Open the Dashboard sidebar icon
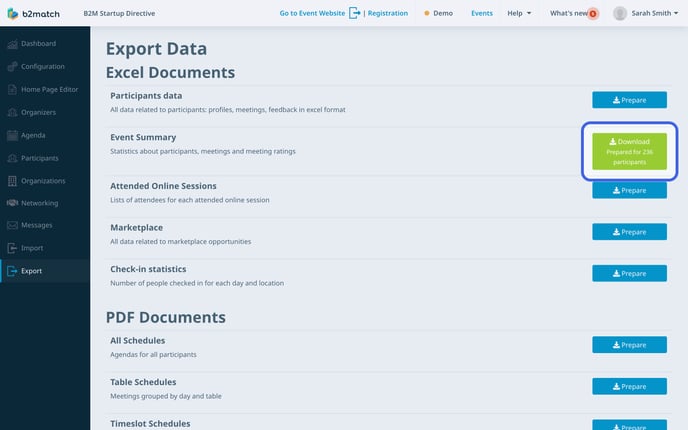 click(x=12, y=44)
